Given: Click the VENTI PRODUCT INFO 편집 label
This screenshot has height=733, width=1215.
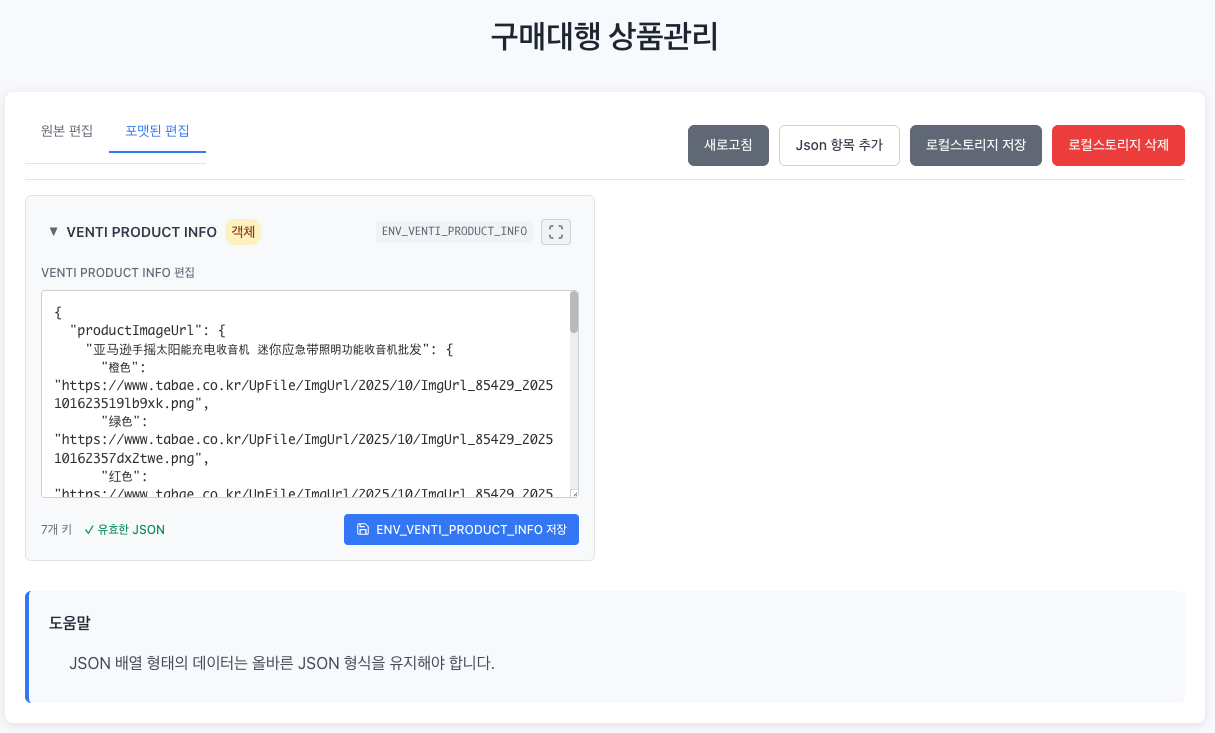Looking at the screenshot, I should click(118, 272).
